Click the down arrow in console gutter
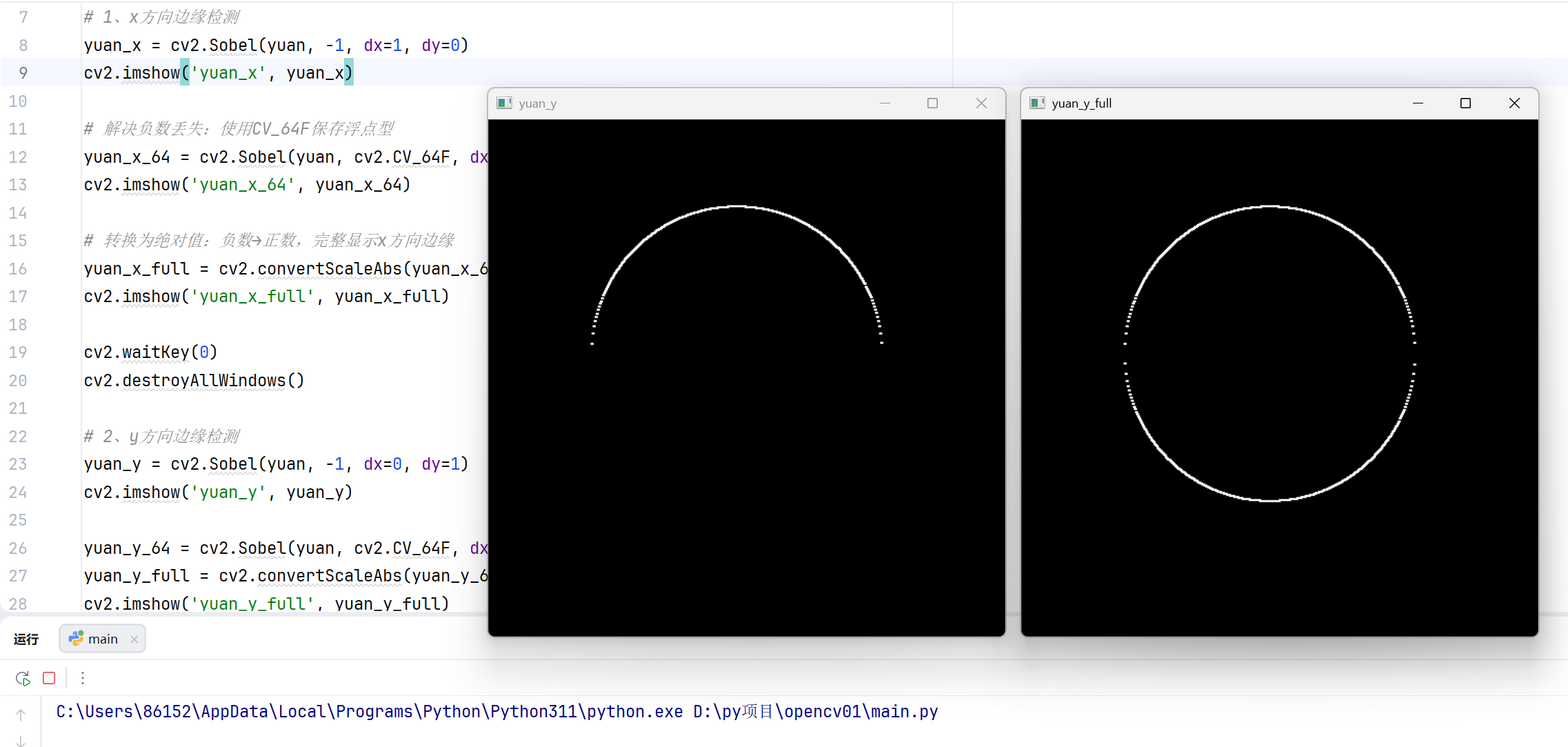Viewport: 1568px width, 747px height. coord(21,741)
